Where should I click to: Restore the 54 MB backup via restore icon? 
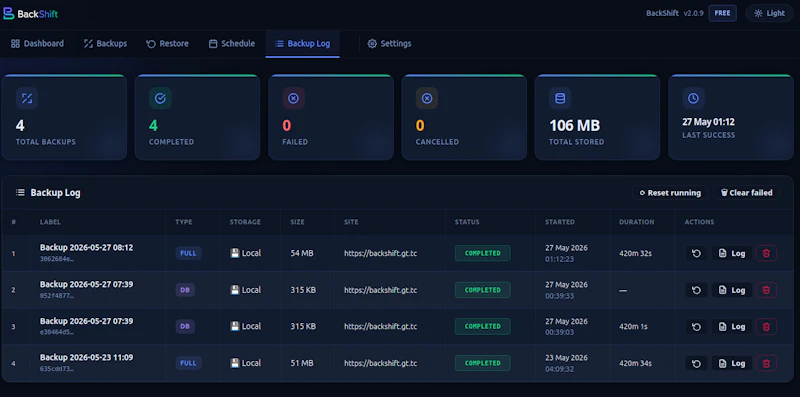click(x=696, y=253)
